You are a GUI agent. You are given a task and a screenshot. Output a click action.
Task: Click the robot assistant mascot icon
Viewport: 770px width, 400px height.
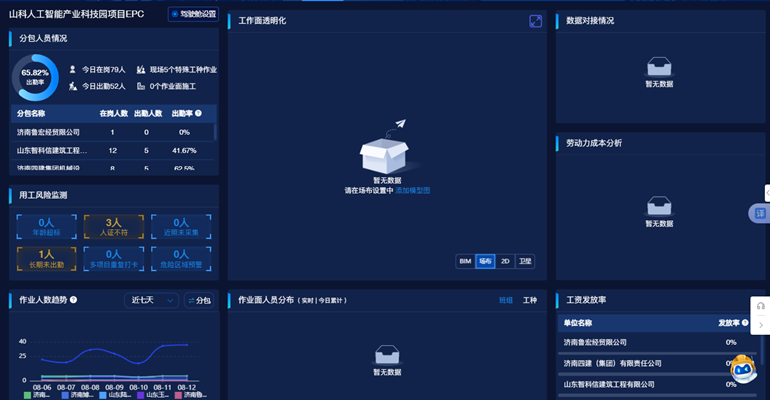click(742, 369)
